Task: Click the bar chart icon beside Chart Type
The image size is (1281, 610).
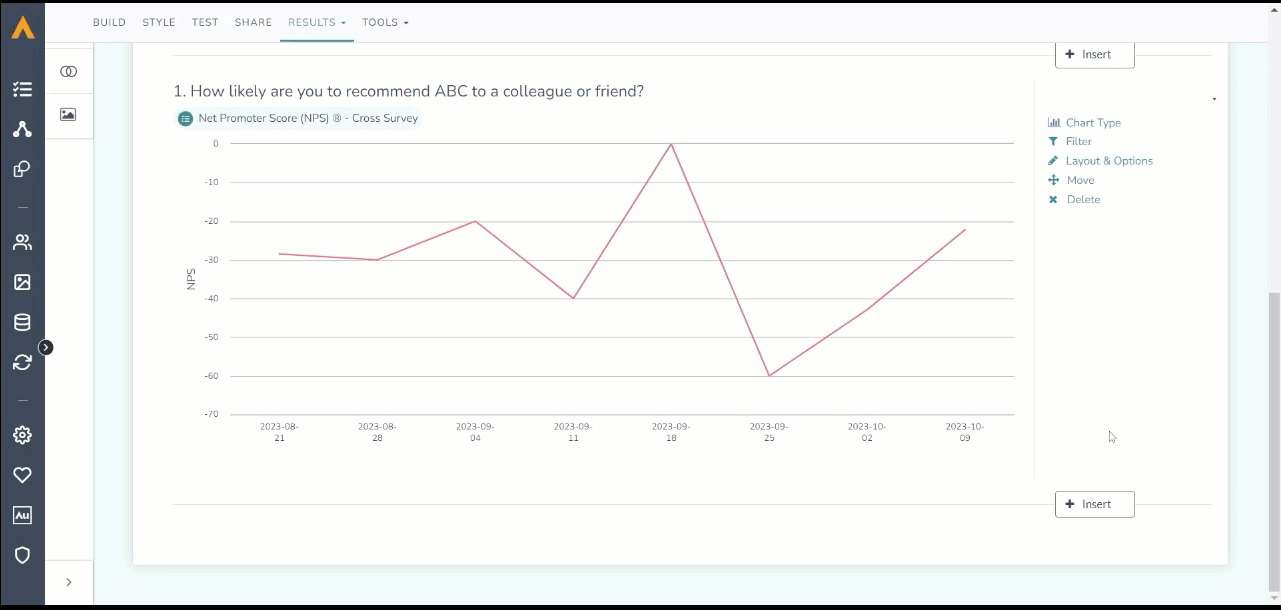Action: coord(1054,122)
